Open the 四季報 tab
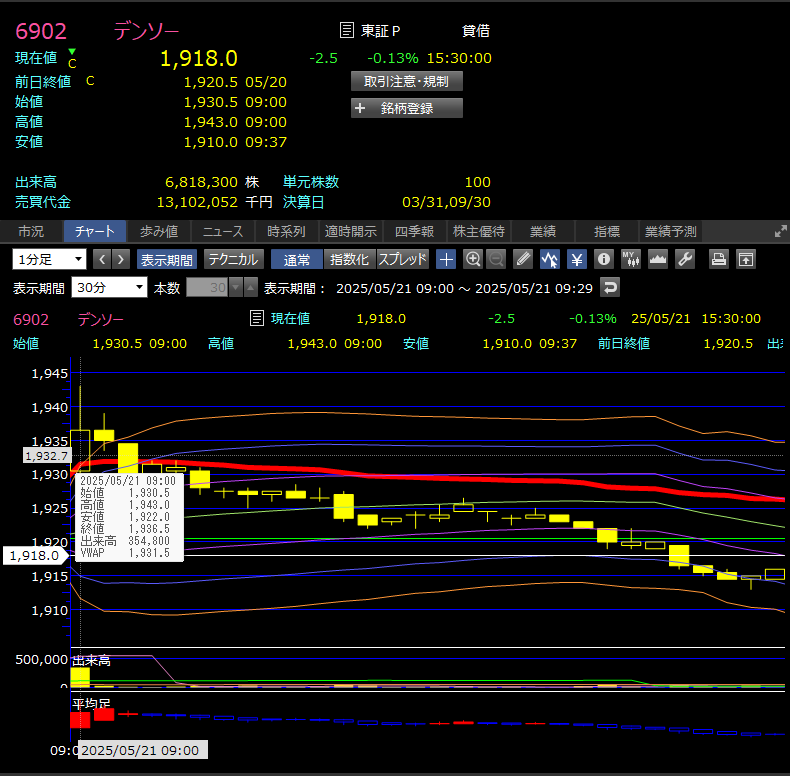 coord(415,231)
